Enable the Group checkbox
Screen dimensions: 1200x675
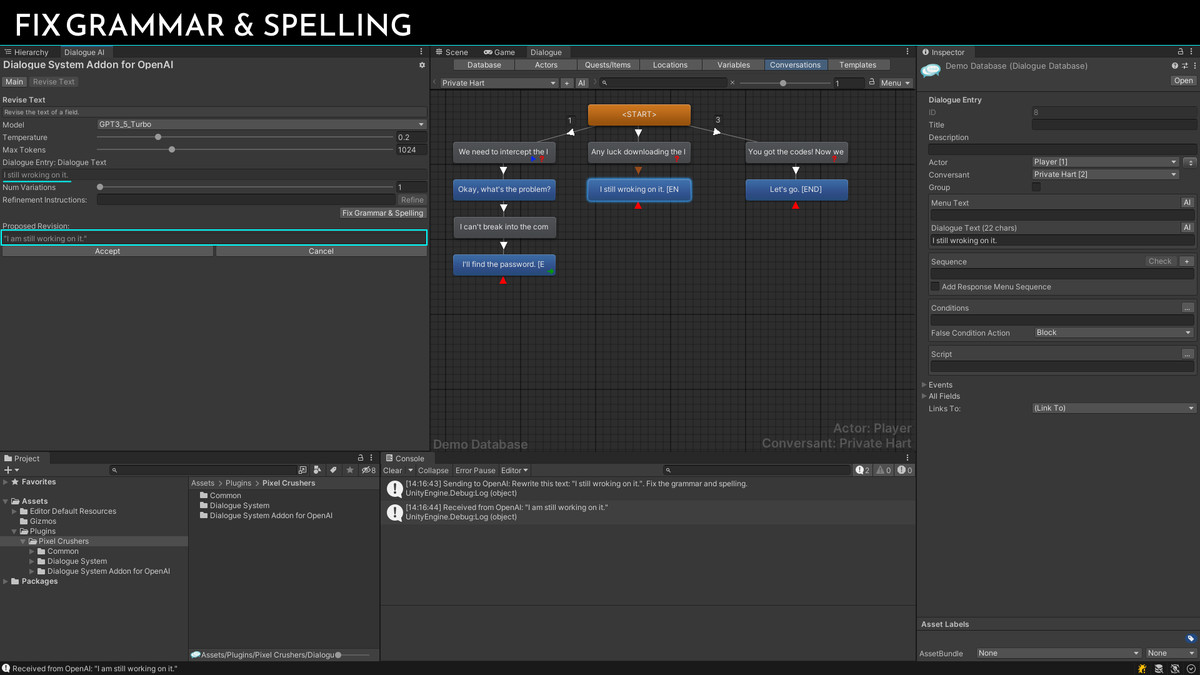click(x=1036, y=187)
